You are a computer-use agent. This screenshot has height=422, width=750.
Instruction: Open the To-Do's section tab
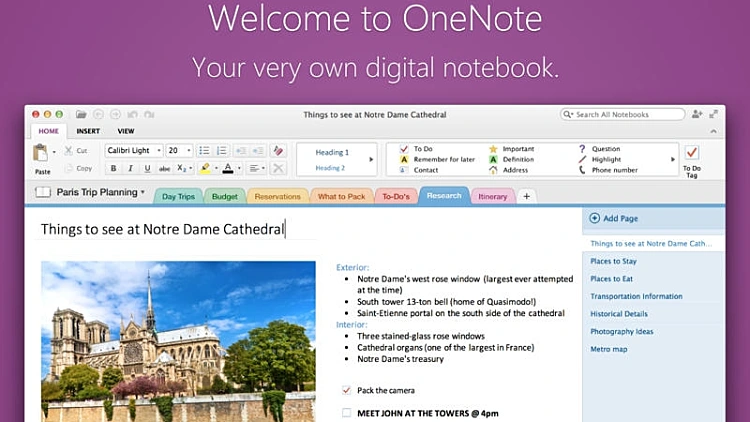coord(396,196)
